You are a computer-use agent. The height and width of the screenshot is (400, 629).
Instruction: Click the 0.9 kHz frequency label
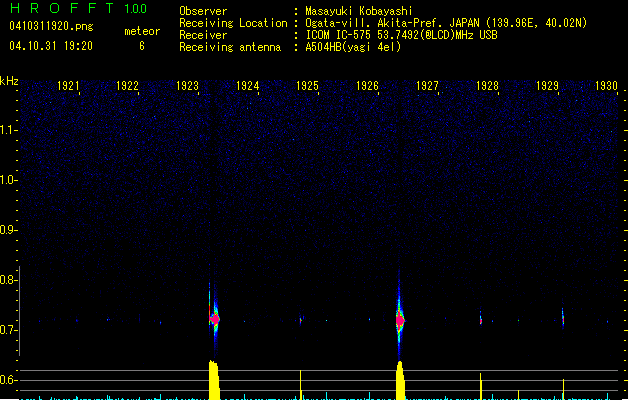(9, 230)
